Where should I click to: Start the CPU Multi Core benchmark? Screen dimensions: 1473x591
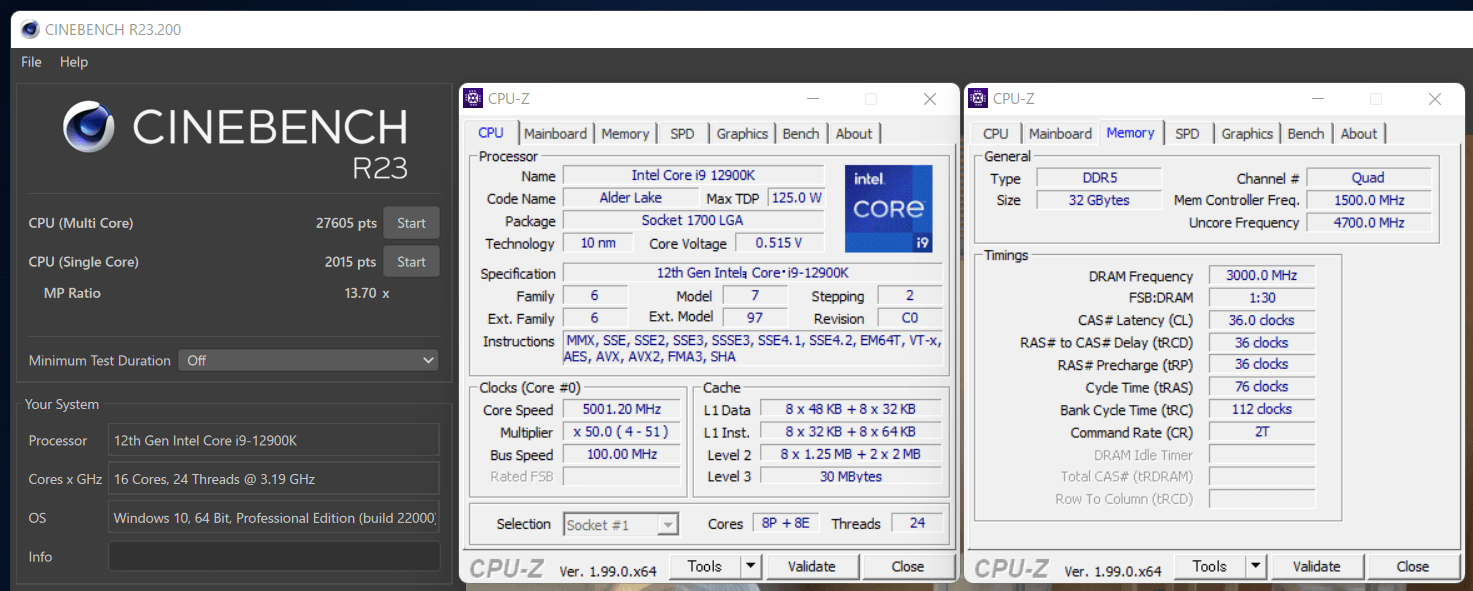411,223
